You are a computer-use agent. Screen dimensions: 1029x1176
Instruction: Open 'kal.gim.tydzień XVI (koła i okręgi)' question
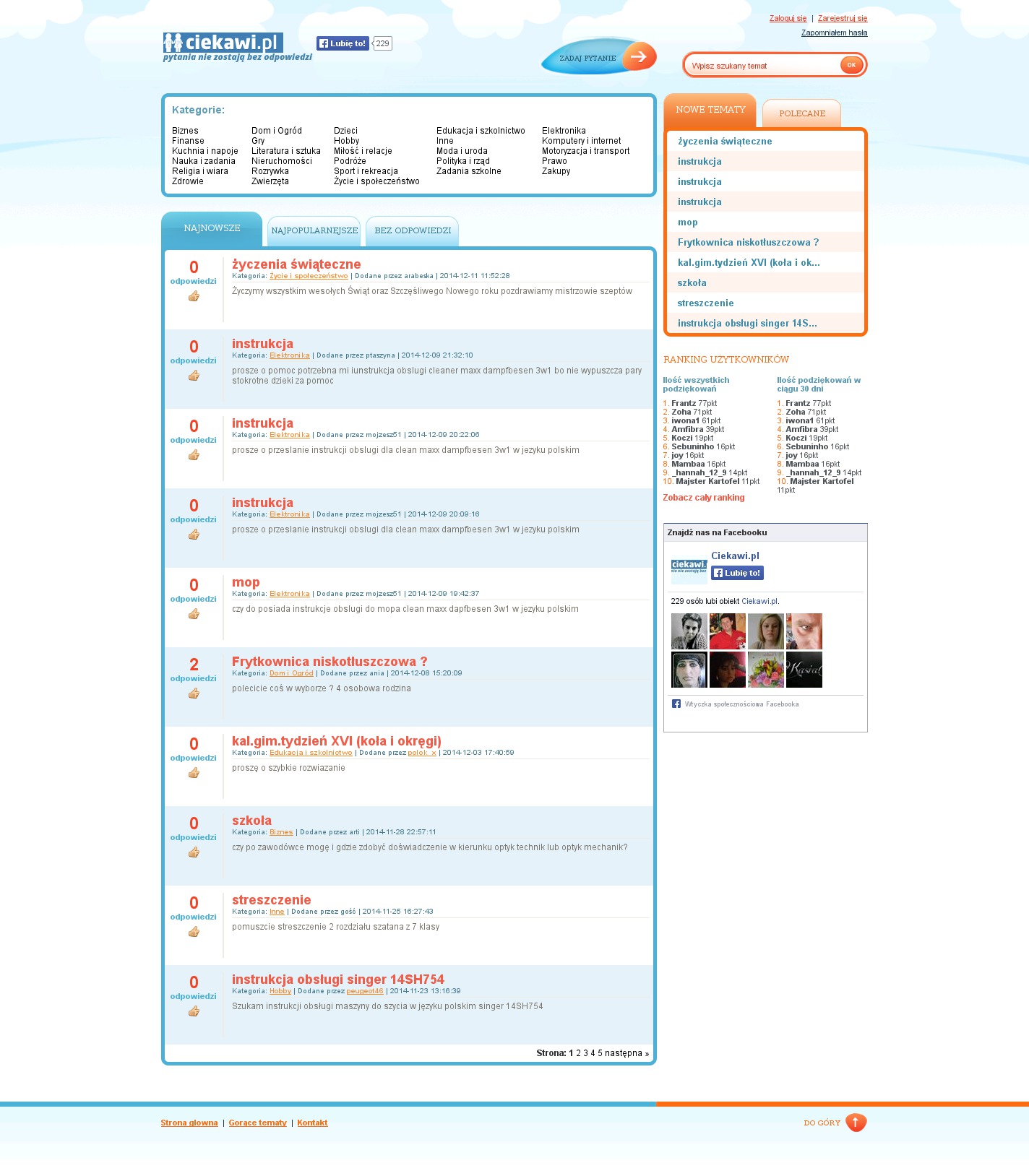pyautogui.click(x=337, y=741)
